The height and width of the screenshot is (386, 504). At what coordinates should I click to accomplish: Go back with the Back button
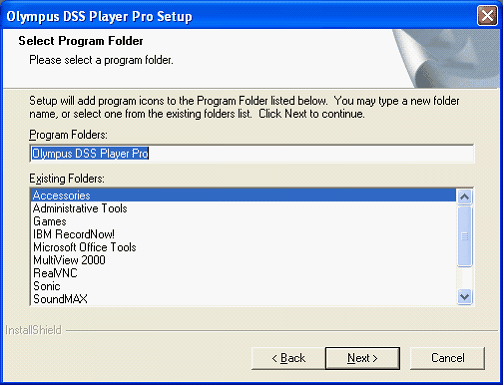click(x=288, y=358)
